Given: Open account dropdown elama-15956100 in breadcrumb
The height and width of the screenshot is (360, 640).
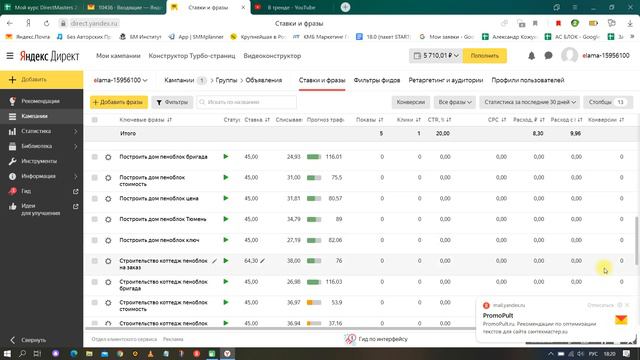Looking at the screenshot, I should coord(120,80).
